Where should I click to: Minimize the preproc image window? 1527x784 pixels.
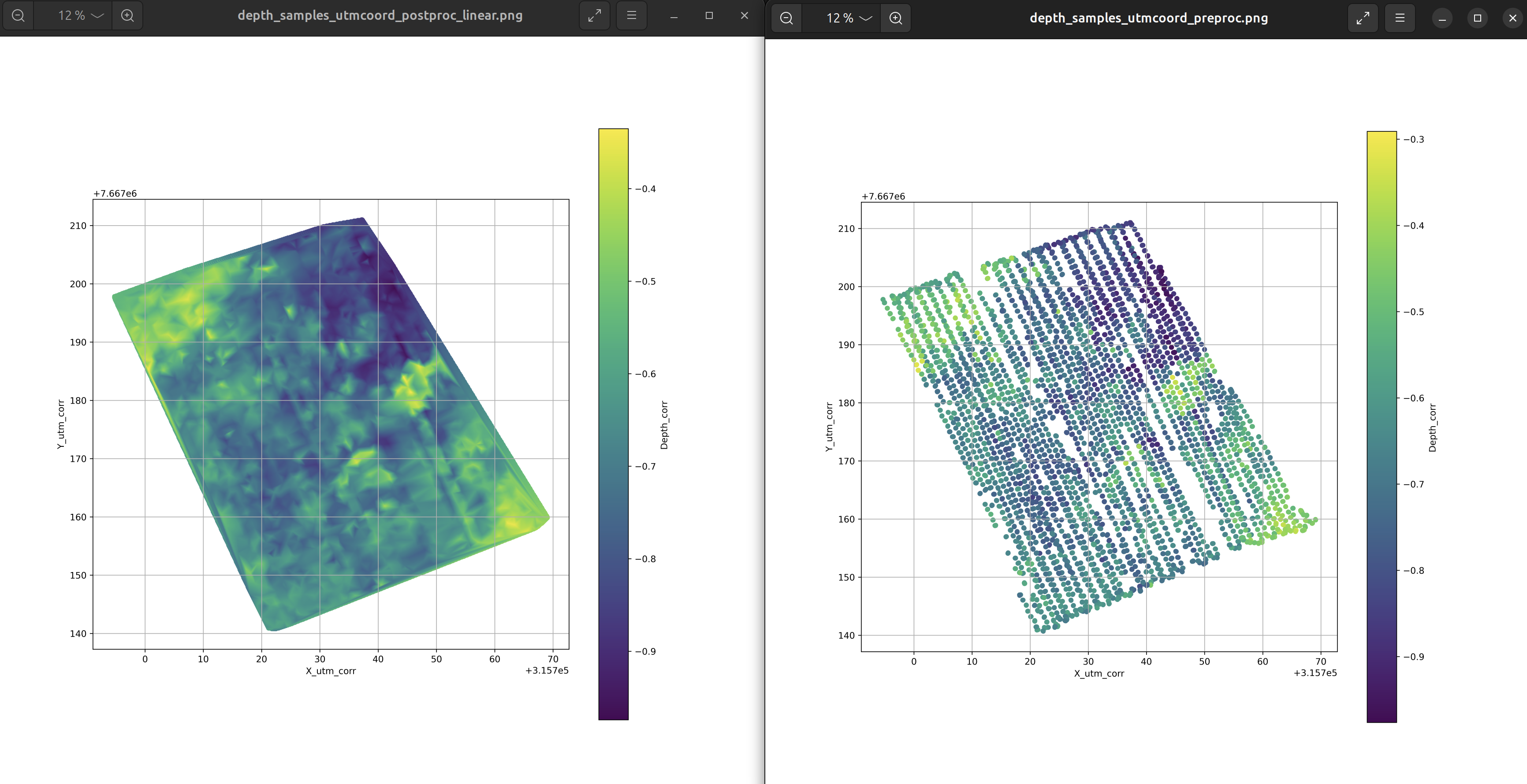tap(1442, 19)
